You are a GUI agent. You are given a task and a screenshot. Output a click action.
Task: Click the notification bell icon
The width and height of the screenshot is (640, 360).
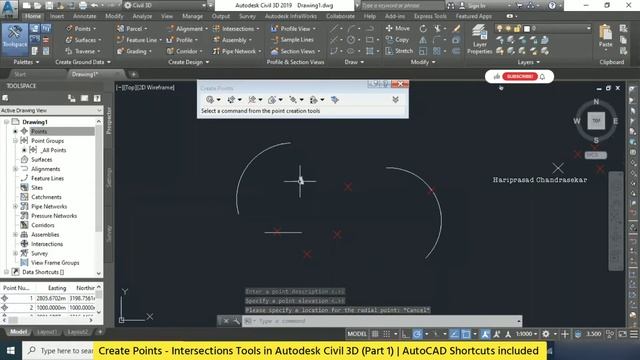point(542,76)
